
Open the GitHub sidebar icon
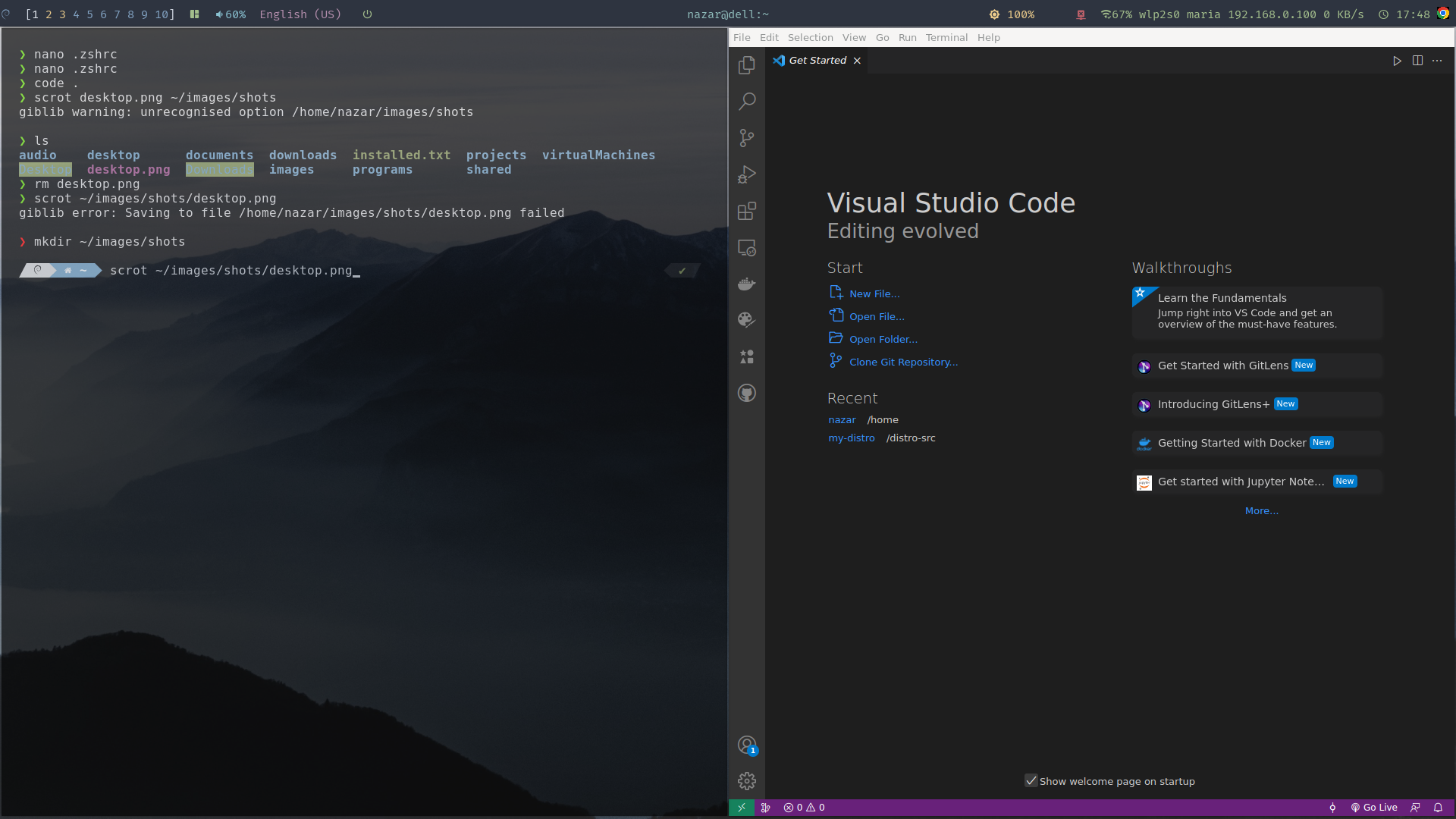[747, 393]
